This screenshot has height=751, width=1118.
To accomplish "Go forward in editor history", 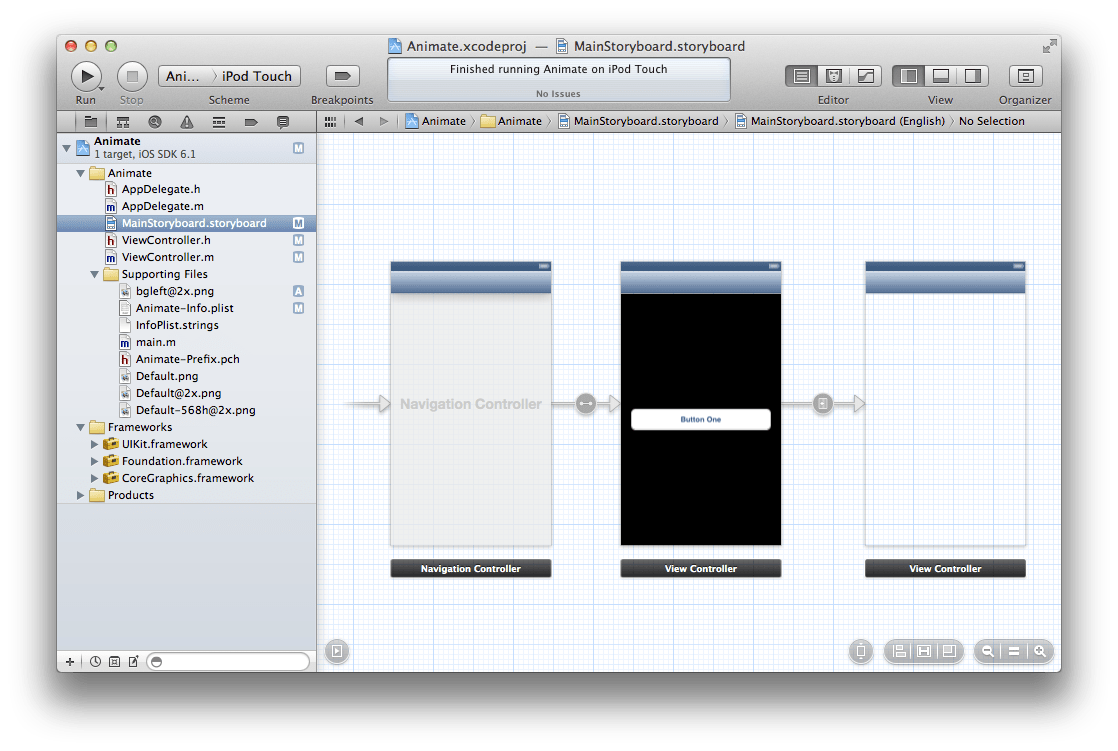I will coord(384,121).
